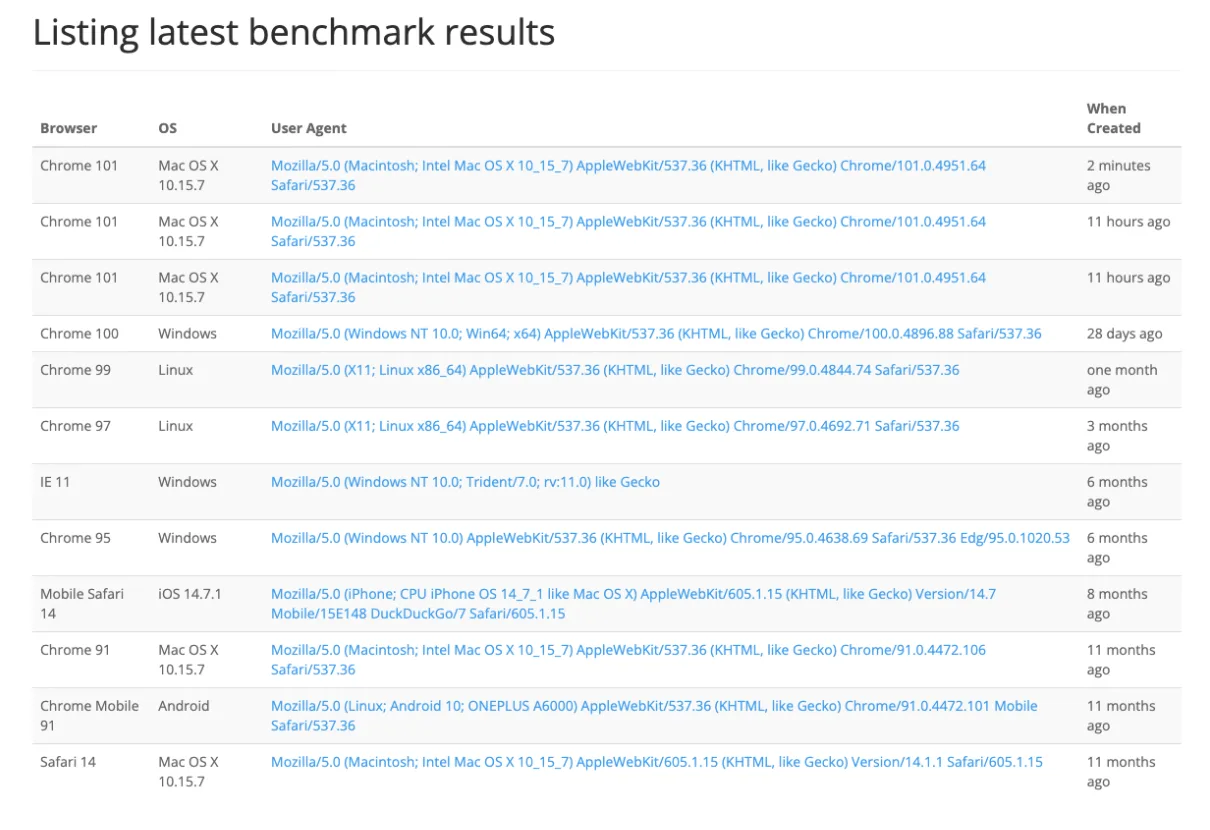
Task: Click the OS column header
Action: point(167,128)
